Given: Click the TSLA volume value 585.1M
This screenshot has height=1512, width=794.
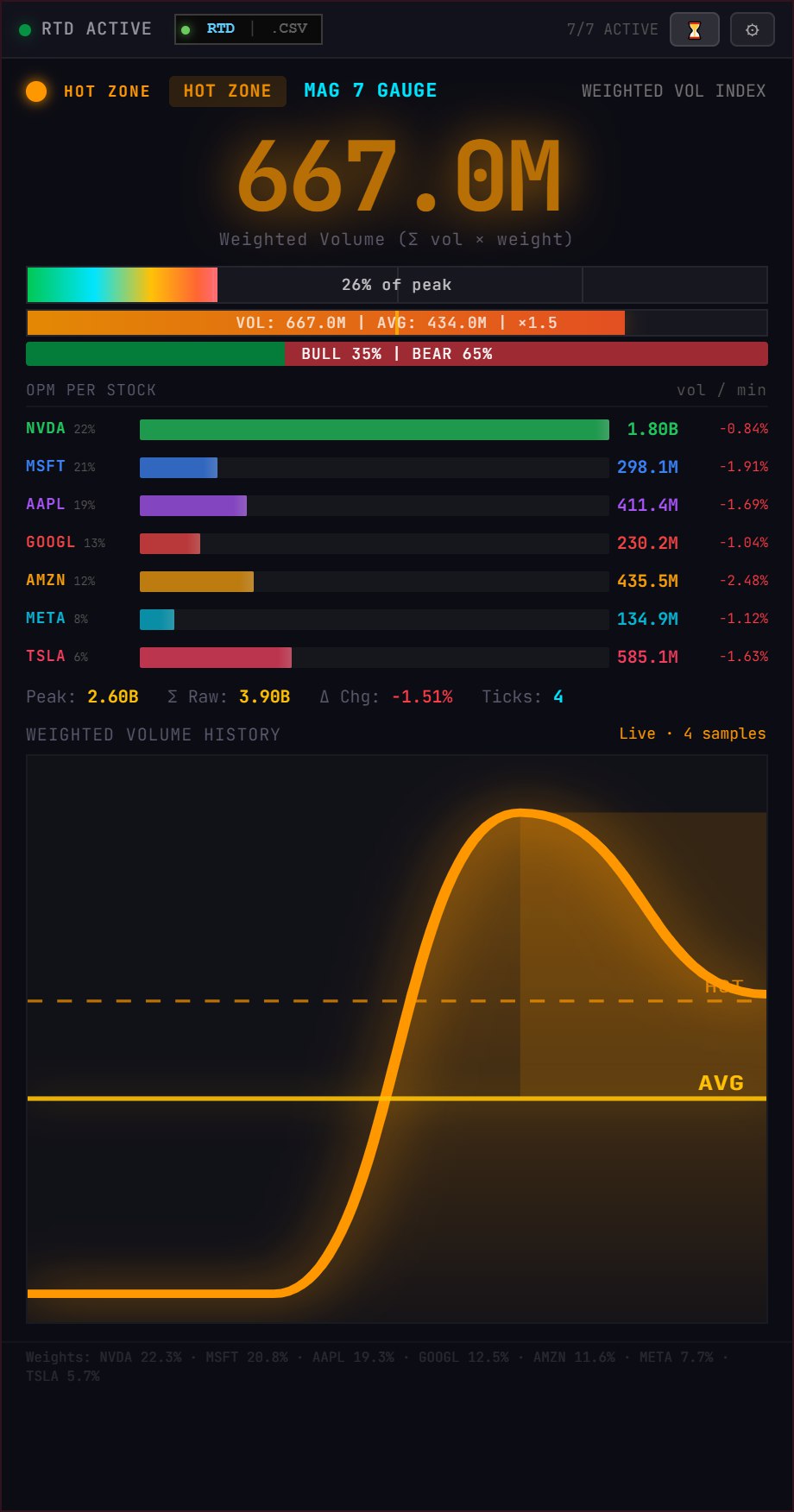Looking at the screenshot, I should point(647,658).
